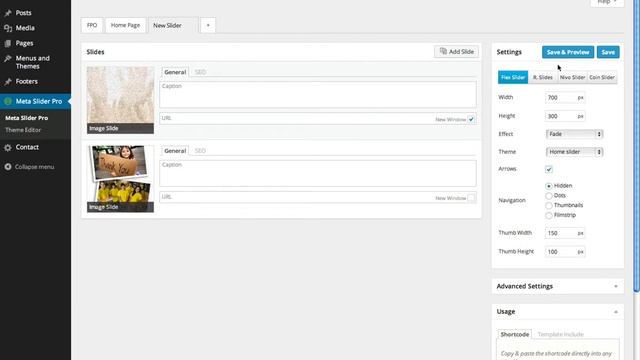Click the first slide textured thumbnail

(120, 100)
